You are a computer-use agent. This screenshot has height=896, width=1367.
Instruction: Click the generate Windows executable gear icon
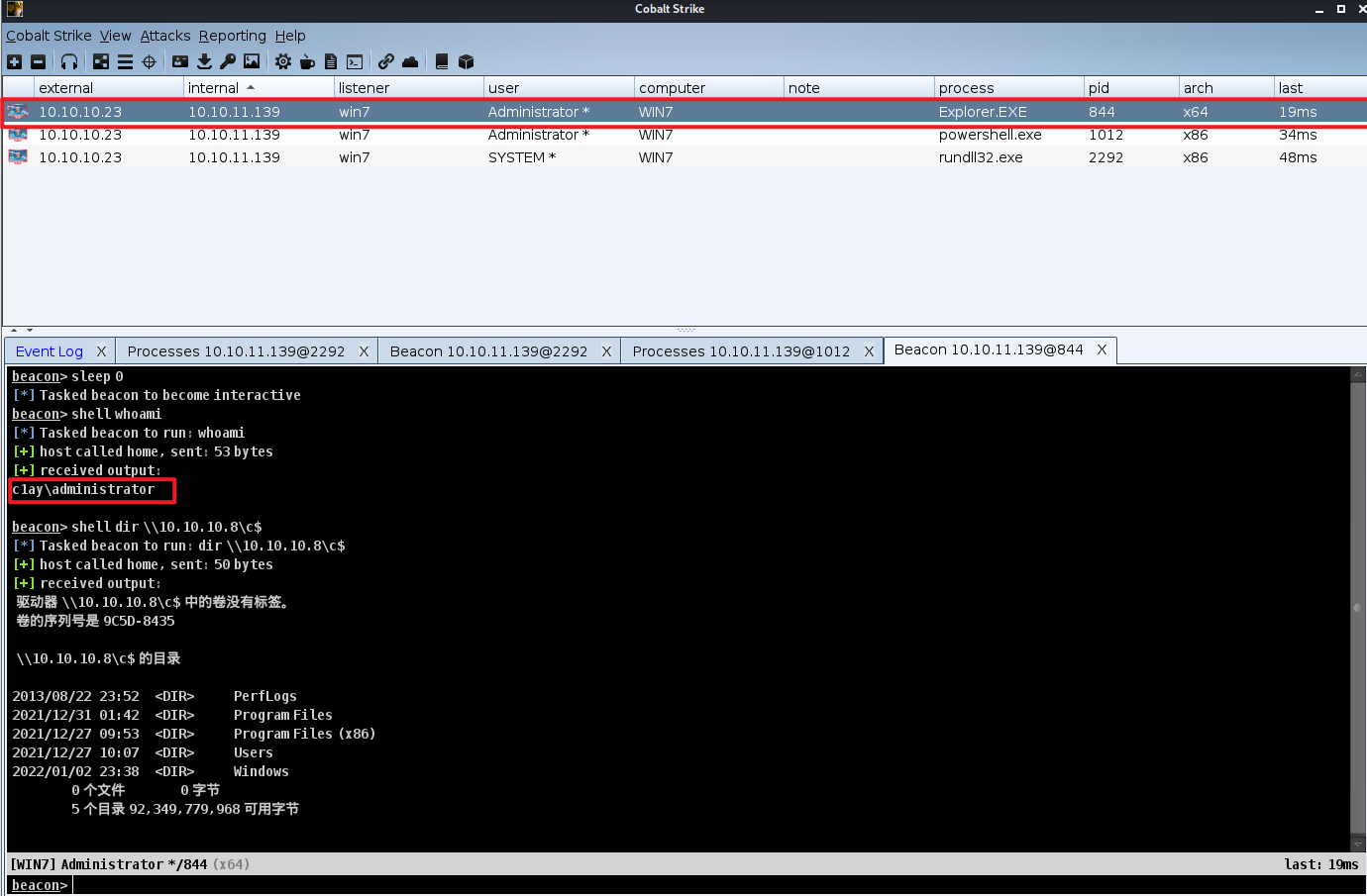(x=283, y=61)
